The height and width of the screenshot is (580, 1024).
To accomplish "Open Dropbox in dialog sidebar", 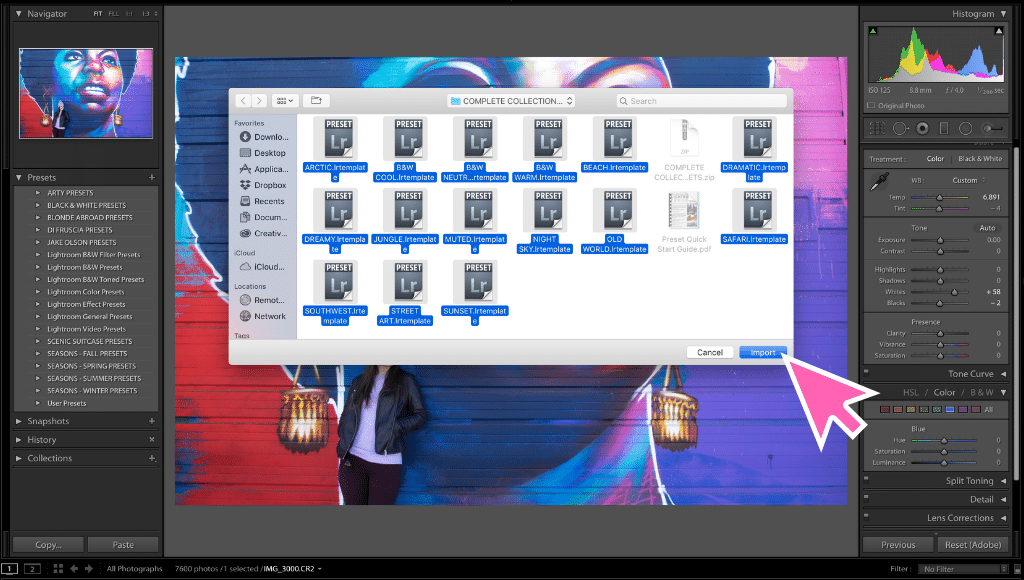I will click(x=263, y=185).
